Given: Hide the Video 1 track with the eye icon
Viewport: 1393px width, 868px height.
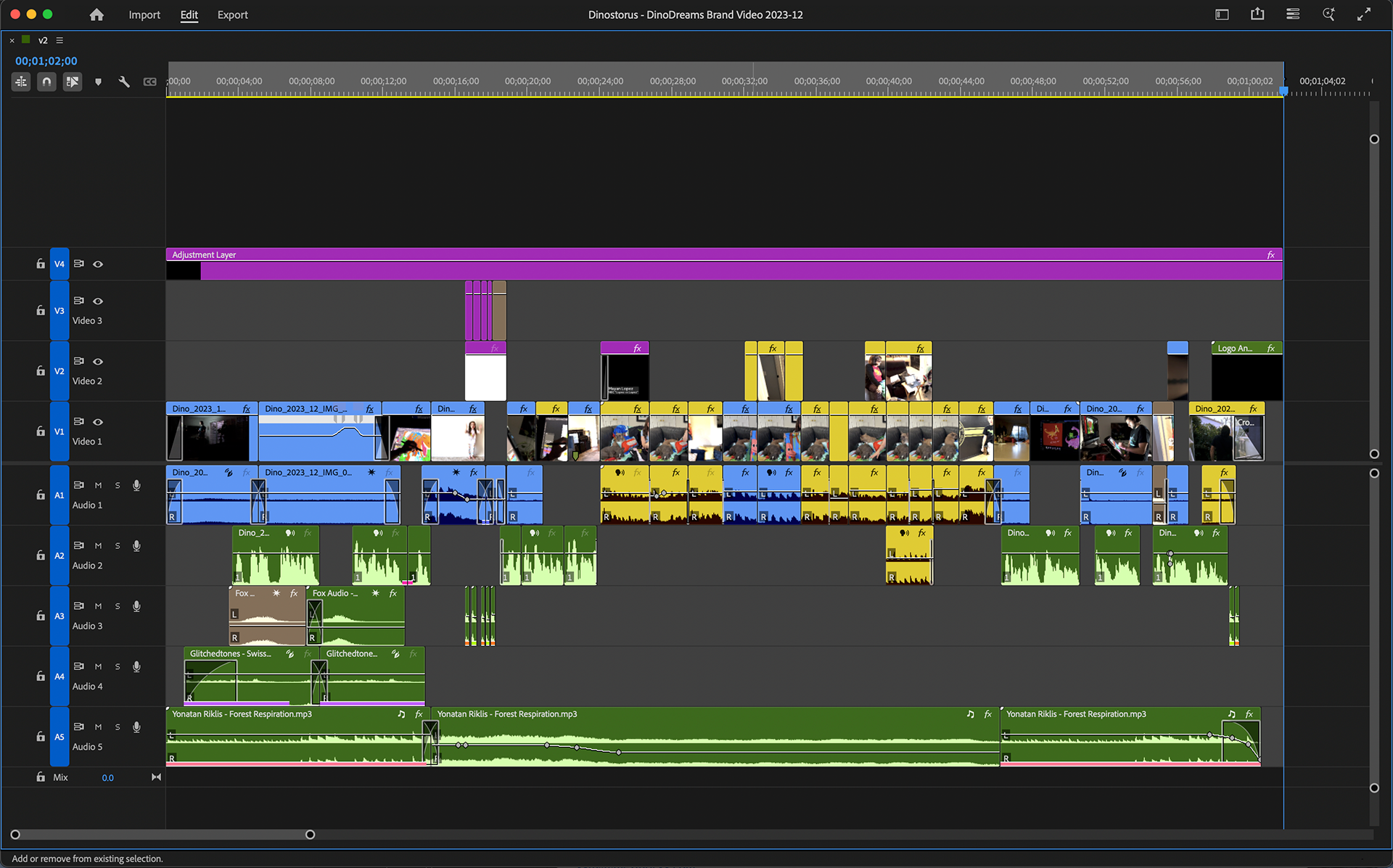Looking at the screenshot, I should (x=98, y=422).
